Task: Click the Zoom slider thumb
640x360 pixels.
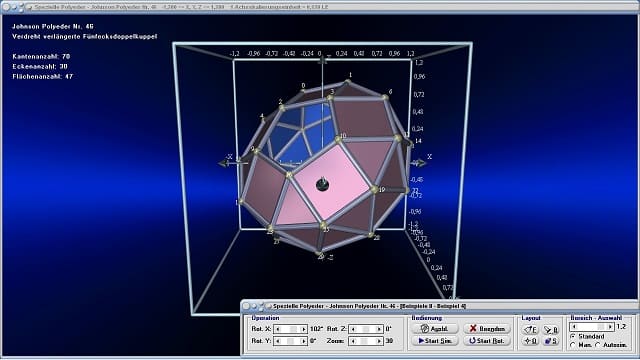Action: pyautogui.click(x=364, y=341)
